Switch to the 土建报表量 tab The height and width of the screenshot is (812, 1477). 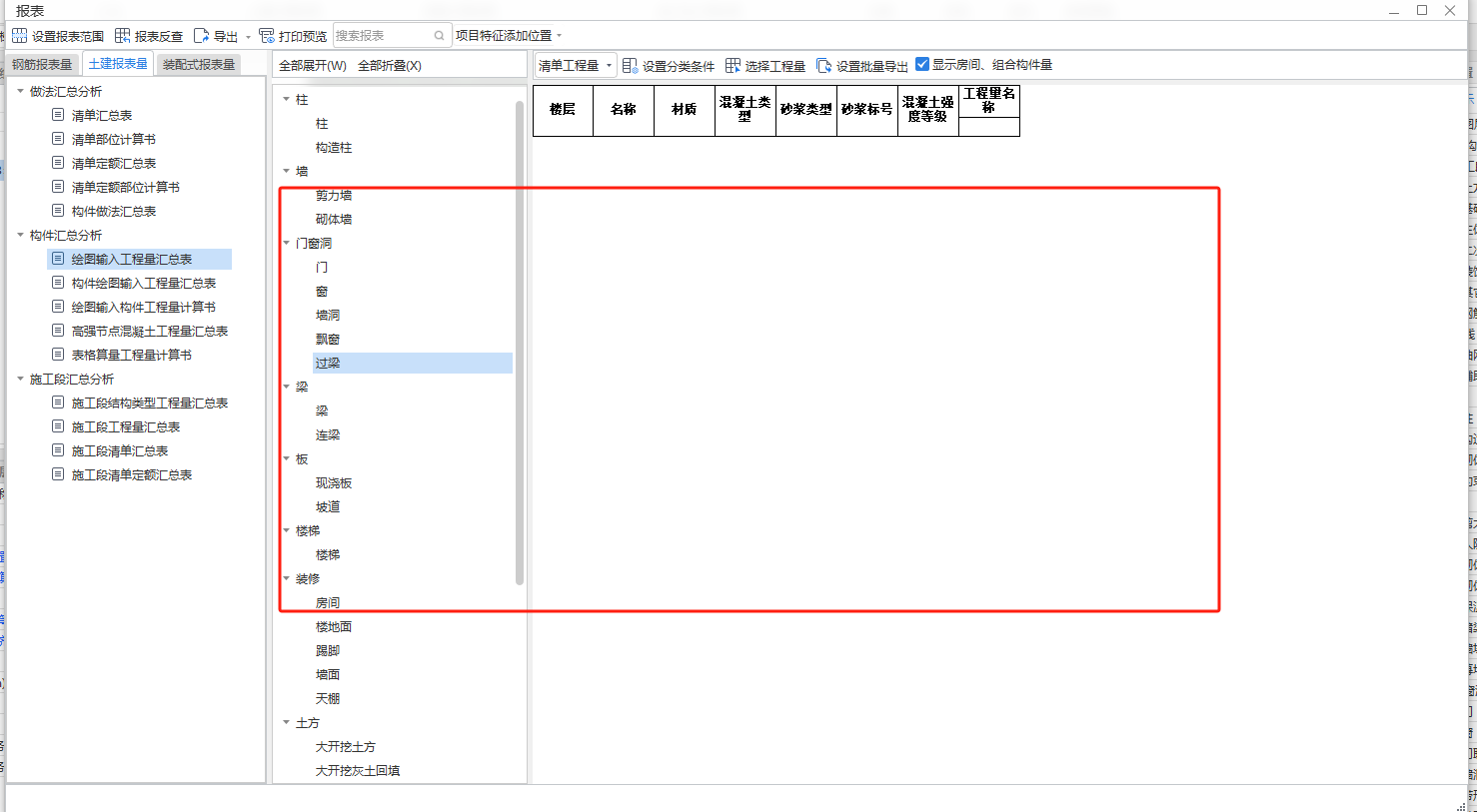(x=118, y=64)
